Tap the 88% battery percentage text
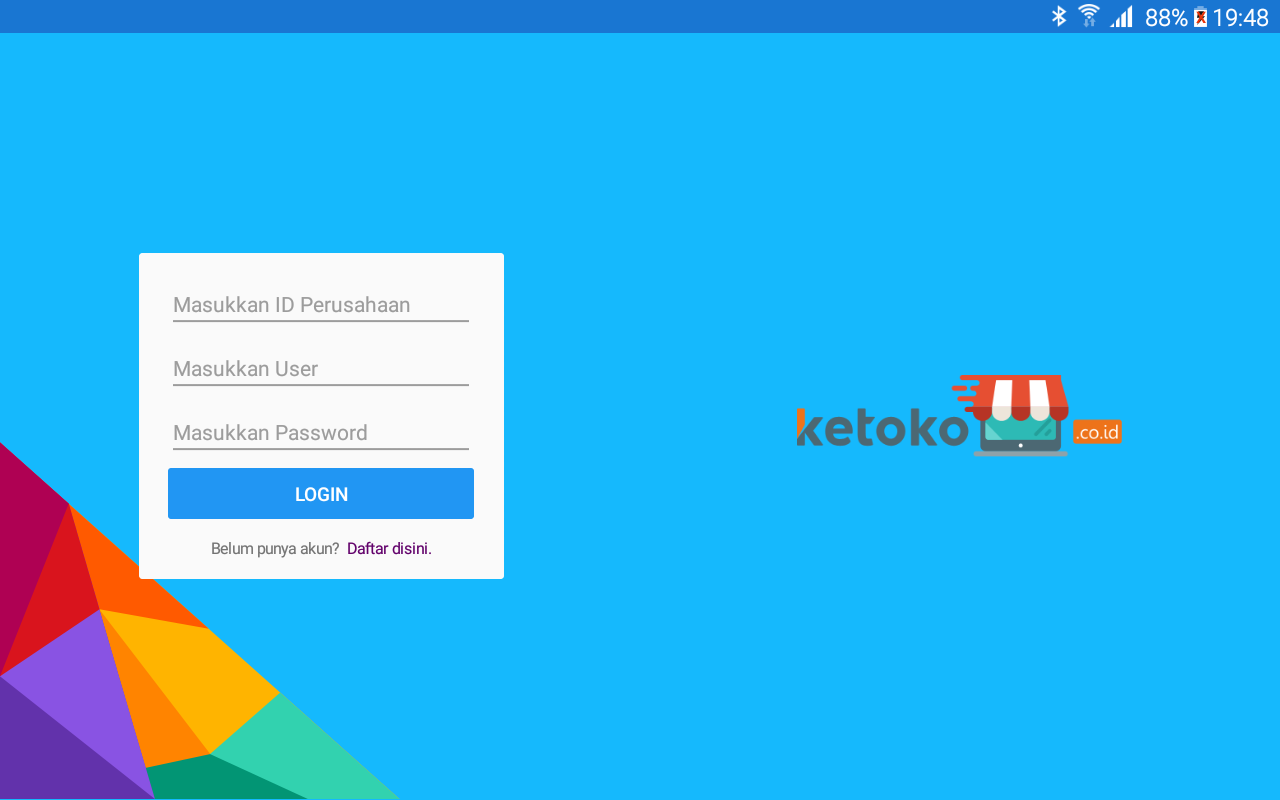Image resolution: width=1280 pixels, height=800 pixels. click(x=1166, y=17)
